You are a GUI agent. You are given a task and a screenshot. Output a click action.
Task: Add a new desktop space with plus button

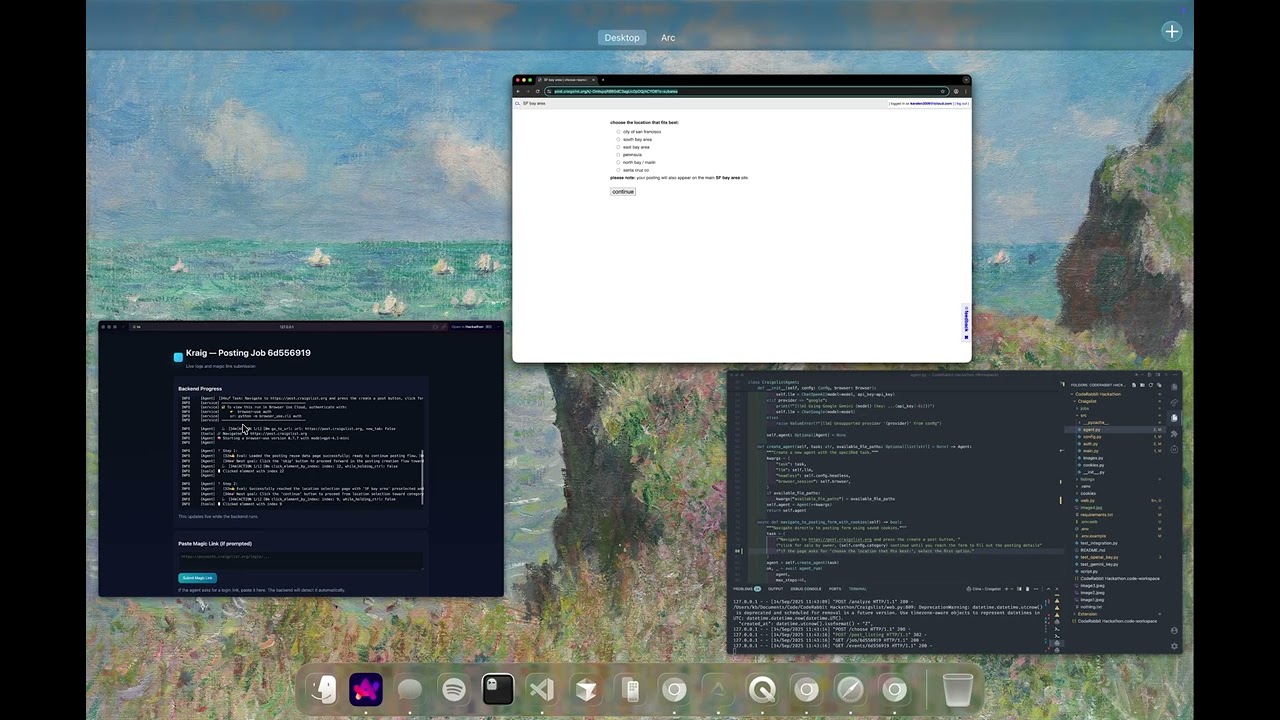(x=1172, y=32)
